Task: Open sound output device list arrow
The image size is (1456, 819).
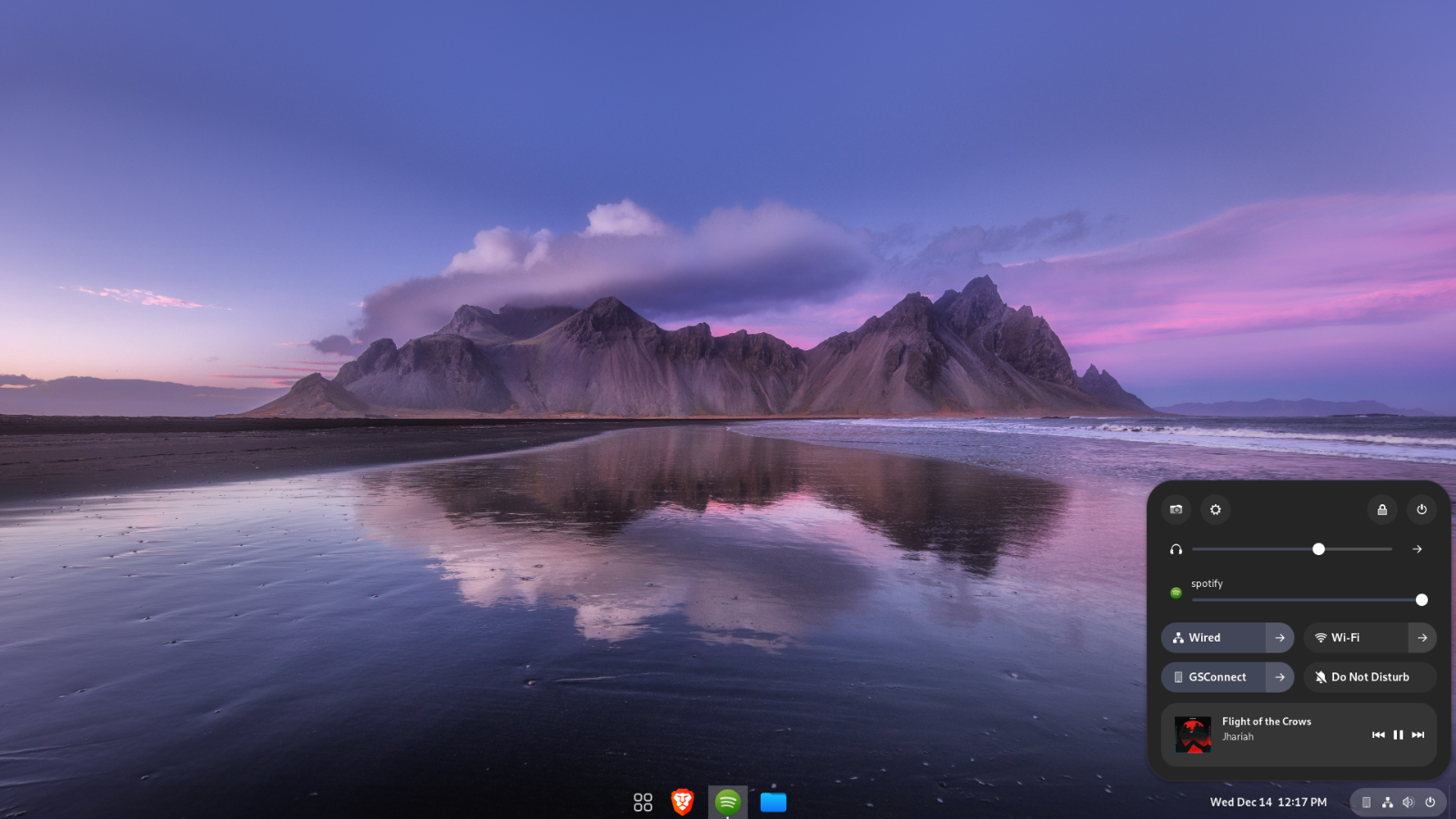Action: [1417, 550]
